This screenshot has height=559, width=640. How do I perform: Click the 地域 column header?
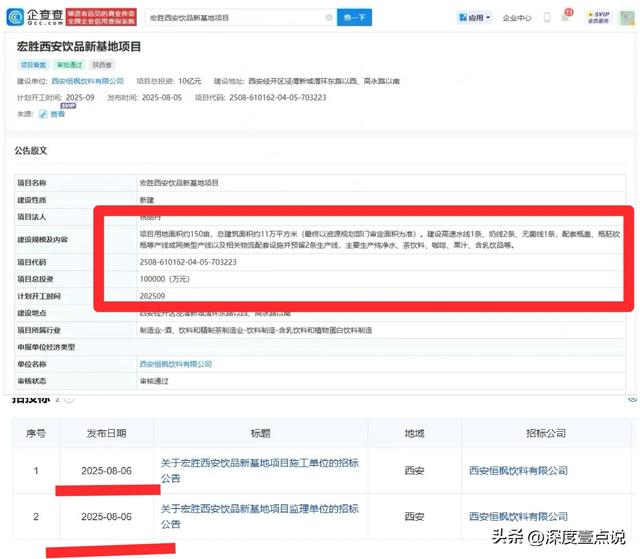[414, 433]
